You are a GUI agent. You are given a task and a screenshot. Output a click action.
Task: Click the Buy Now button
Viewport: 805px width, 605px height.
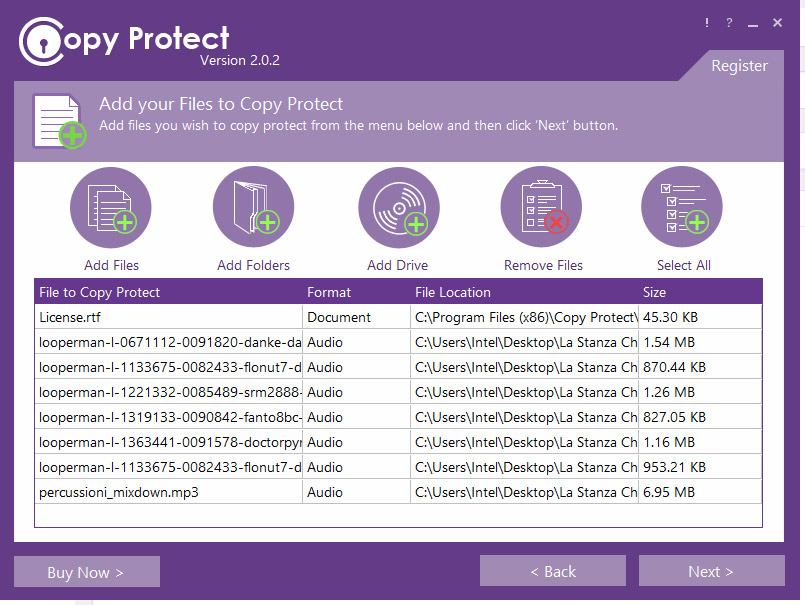(86, 572)
